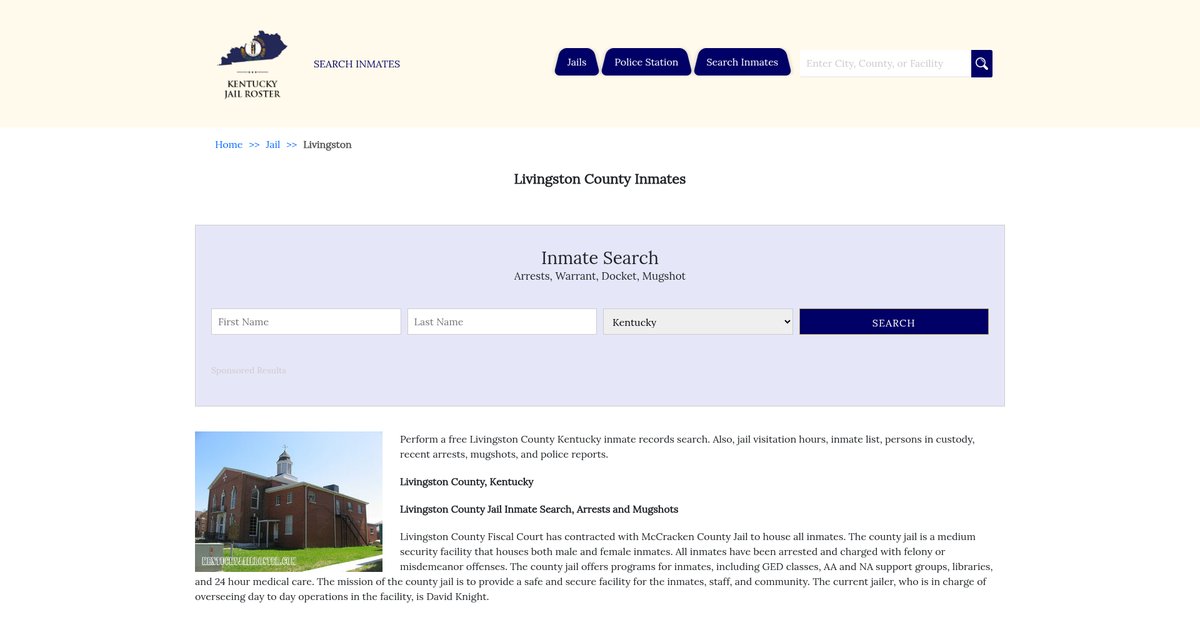This screenshot has width=1200, height=620.
Task: Open the Kentucky state dropdown
Action: click(x=698, y=322)
